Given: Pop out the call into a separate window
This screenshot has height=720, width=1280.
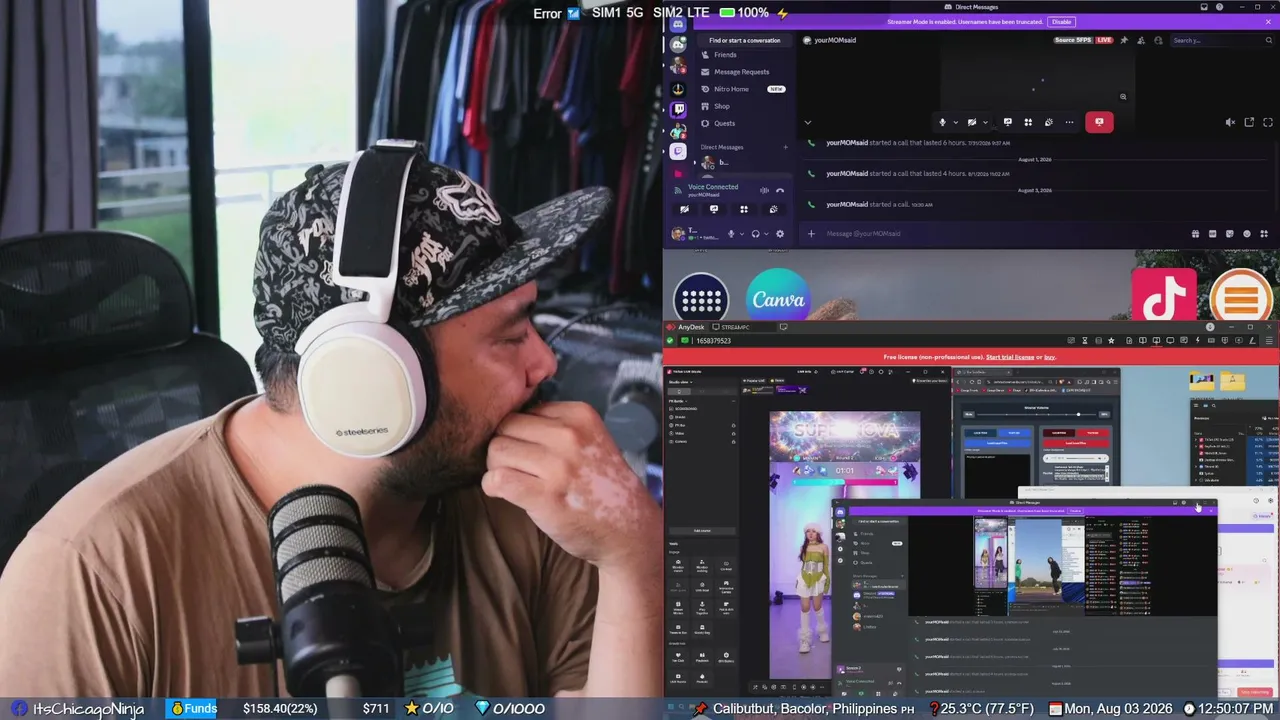Looking at the screenshot, I should 1249,122.
